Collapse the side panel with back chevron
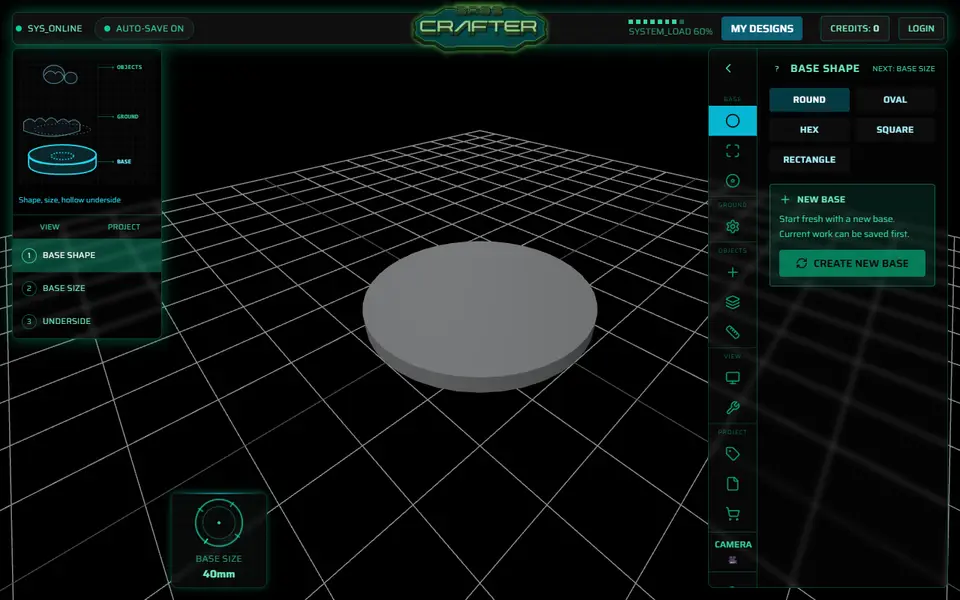The image size is (960, 600). pos(728,68)
